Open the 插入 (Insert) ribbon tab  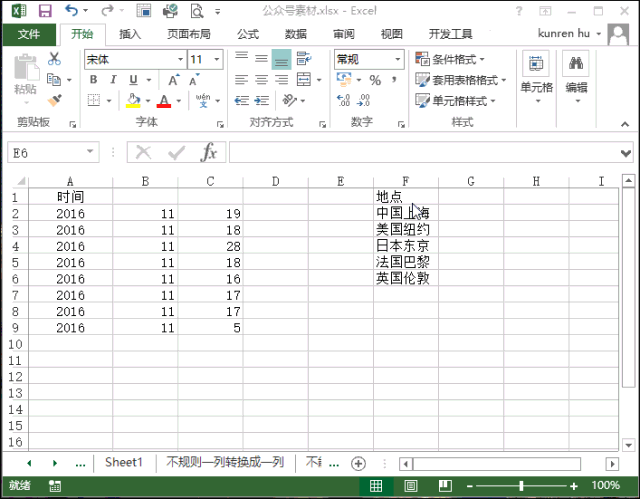[x=130, y=34]
